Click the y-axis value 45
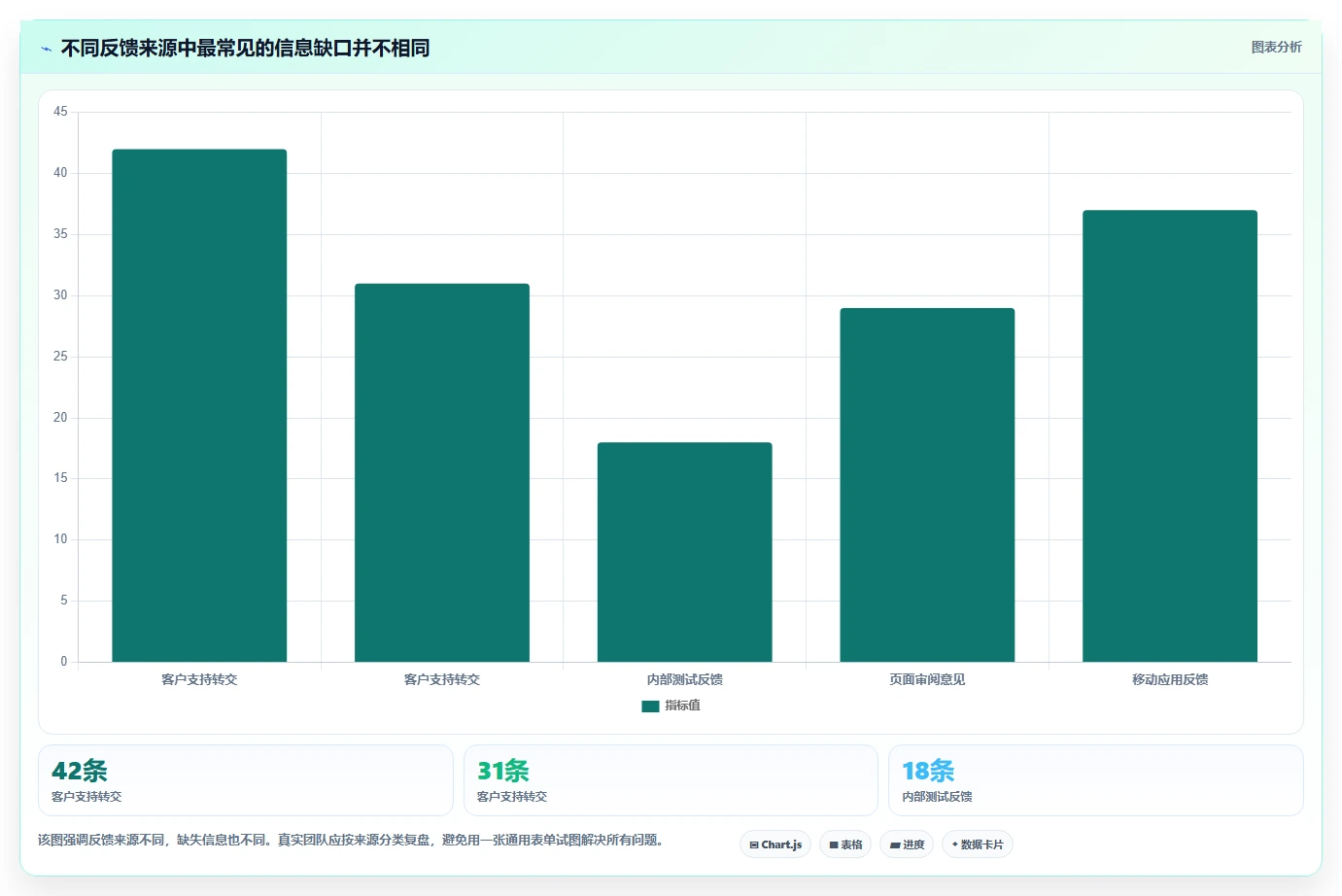 (x=60, y=112)
